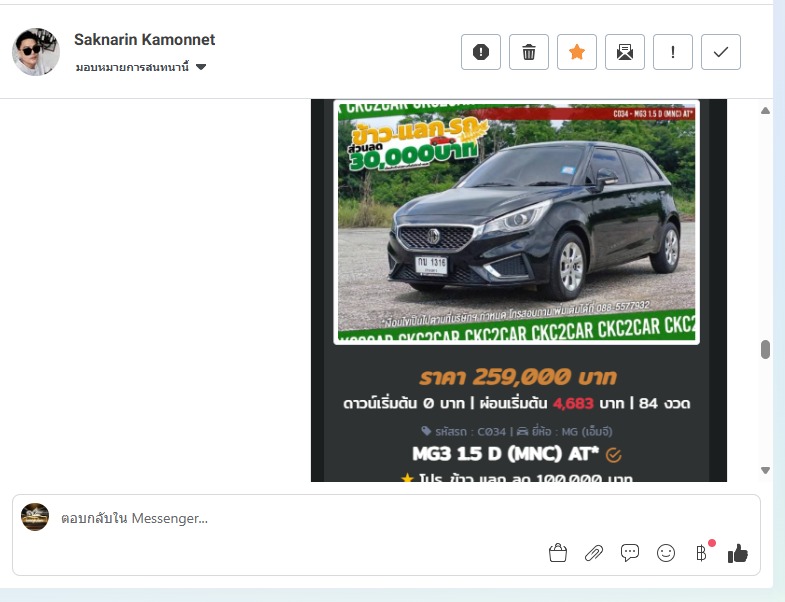Open Saknarin Kamonnet contact name
Viewport: 785px width, 602px height.
[144, 40]
